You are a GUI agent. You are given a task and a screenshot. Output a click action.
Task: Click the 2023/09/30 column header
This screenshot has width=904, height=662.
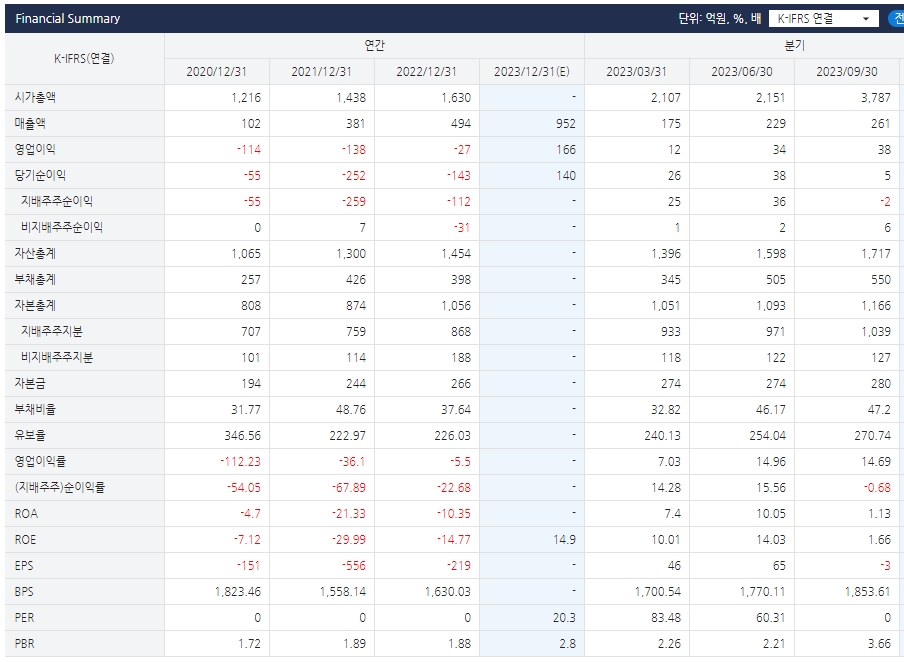[846, 72]
